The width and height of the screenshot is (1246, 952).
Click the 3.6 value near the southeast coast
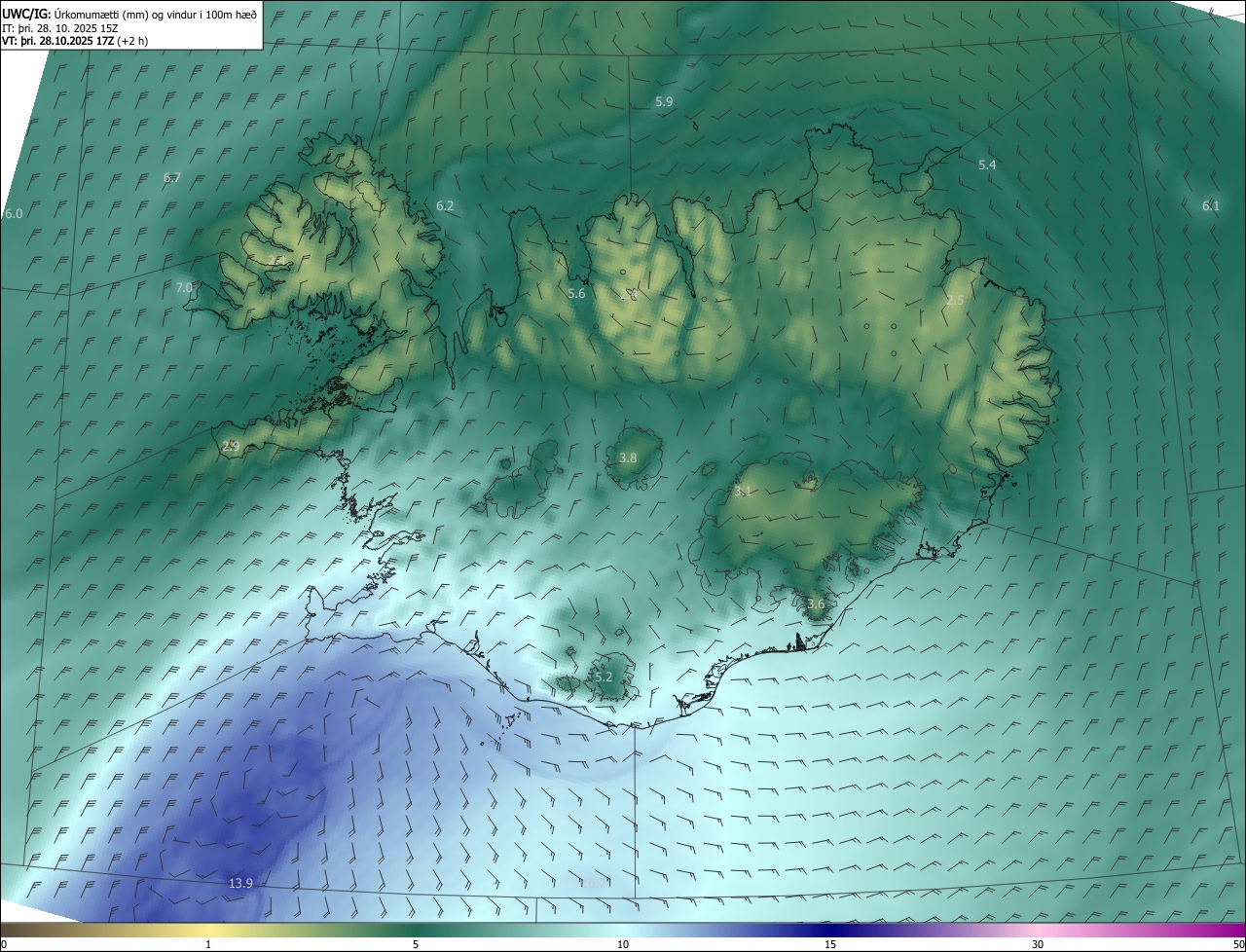tap(816, 604)
